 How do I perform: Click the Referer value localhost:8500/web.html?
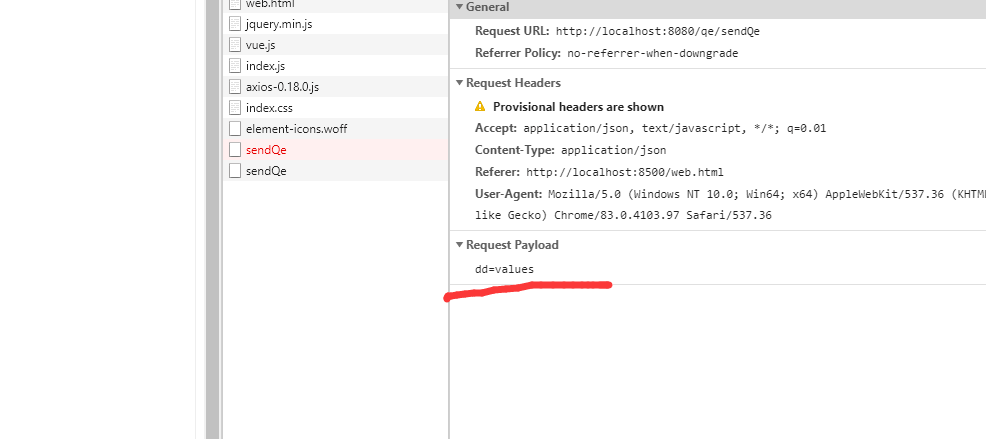tap(625, 172)
